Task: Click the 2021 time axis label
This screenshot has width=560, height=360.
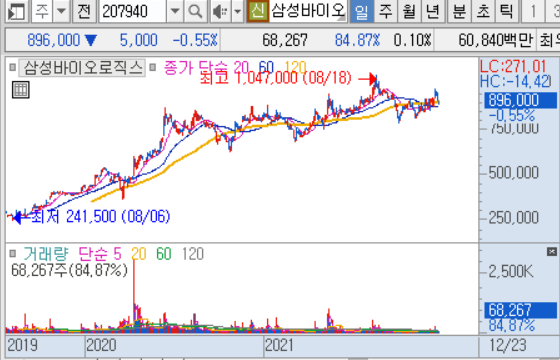Action: coord(280,345)
